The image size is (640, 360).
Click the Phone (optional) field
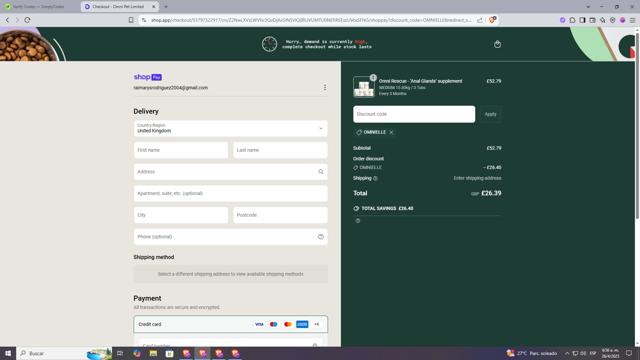click(231, 237)
